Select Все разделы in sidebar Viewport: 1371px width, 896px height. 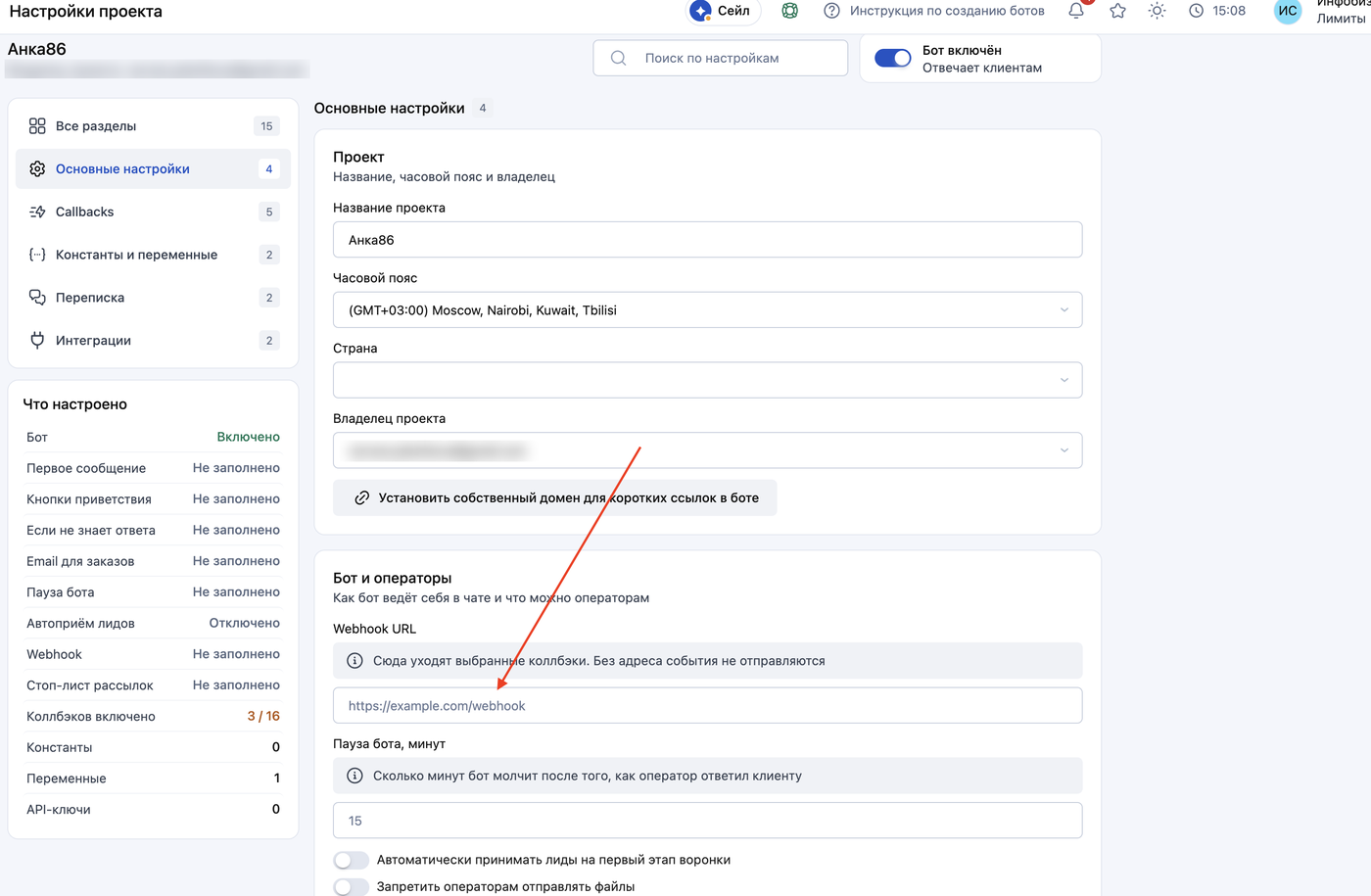tap(154, 126)
